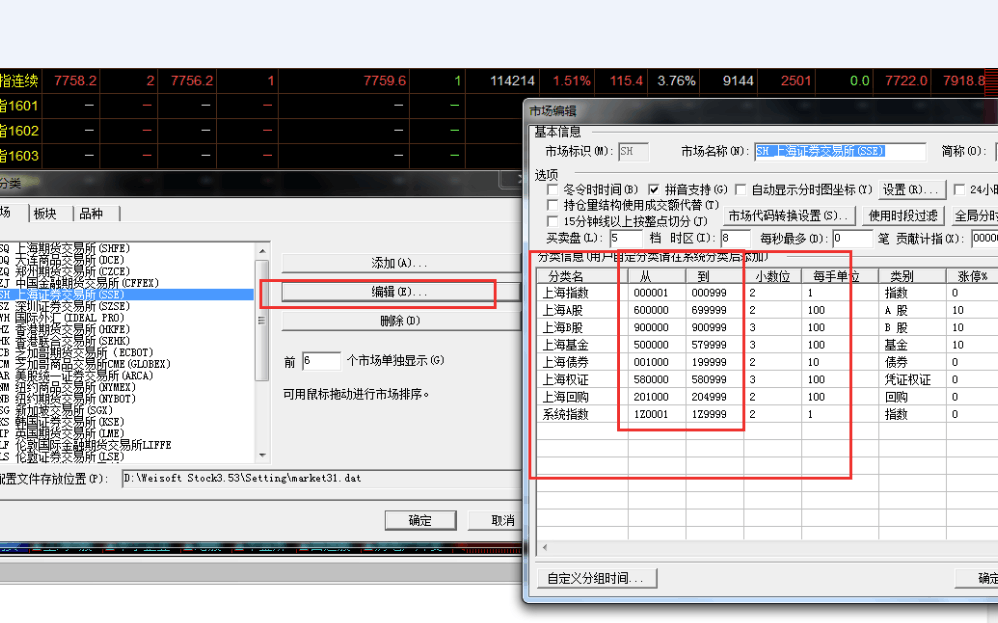This screenshot has width=998, height=623.
Task: Click the 时区(I) input field
Action: (x=736, y=239)
